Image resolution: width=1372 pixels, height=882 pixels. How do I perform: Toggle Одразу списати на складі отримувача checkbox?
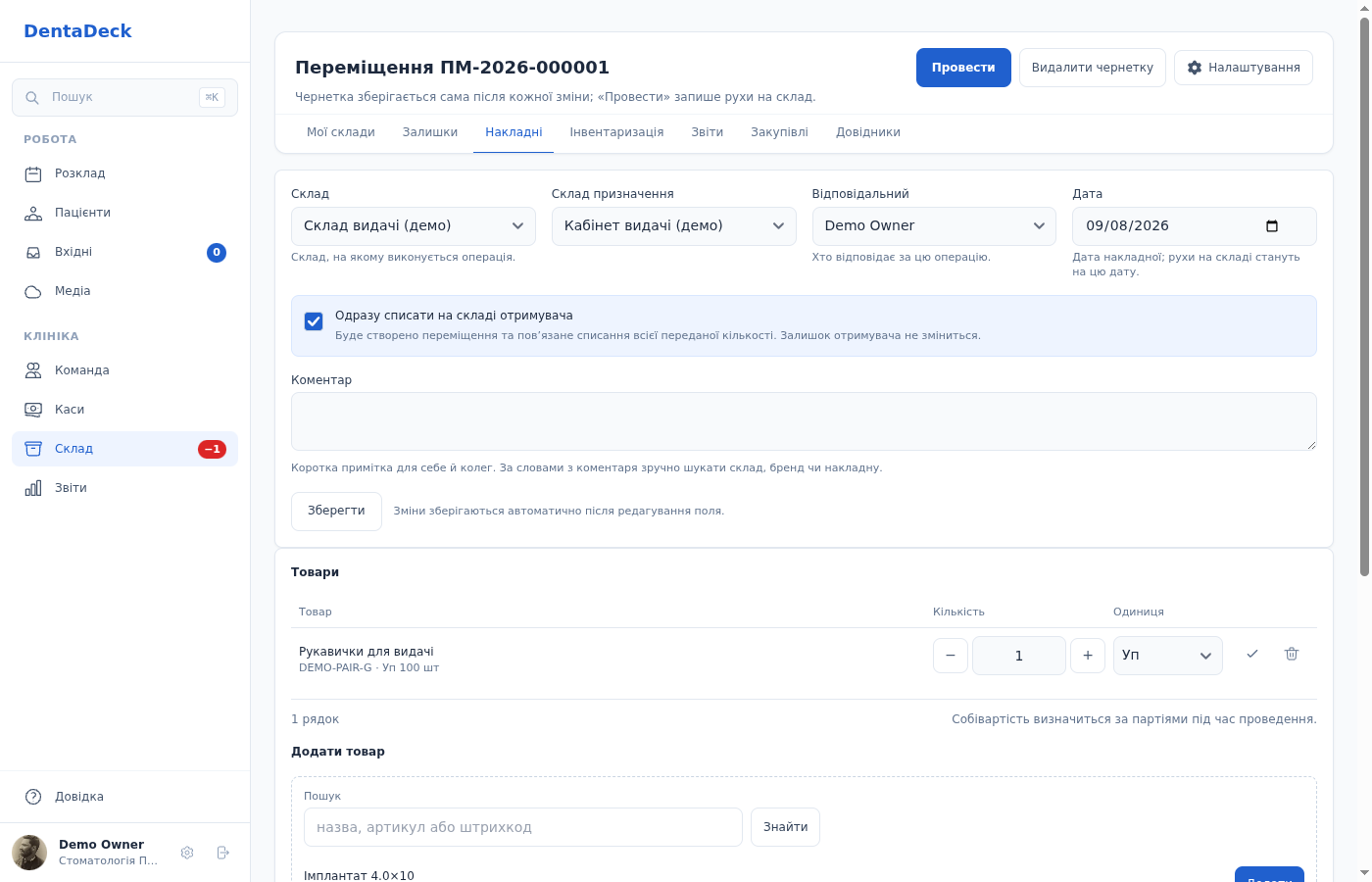314,321
